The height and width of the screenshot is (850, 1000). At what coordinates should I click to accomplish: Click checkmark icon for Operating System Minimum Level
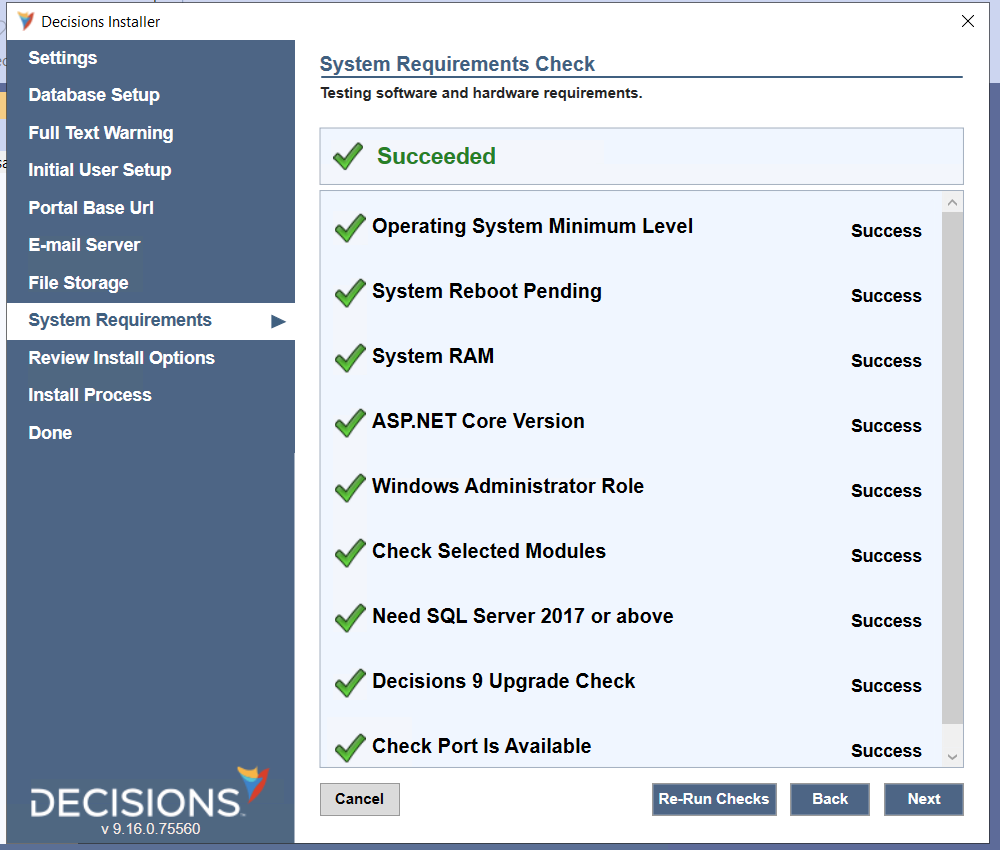(x=350, y=228)
